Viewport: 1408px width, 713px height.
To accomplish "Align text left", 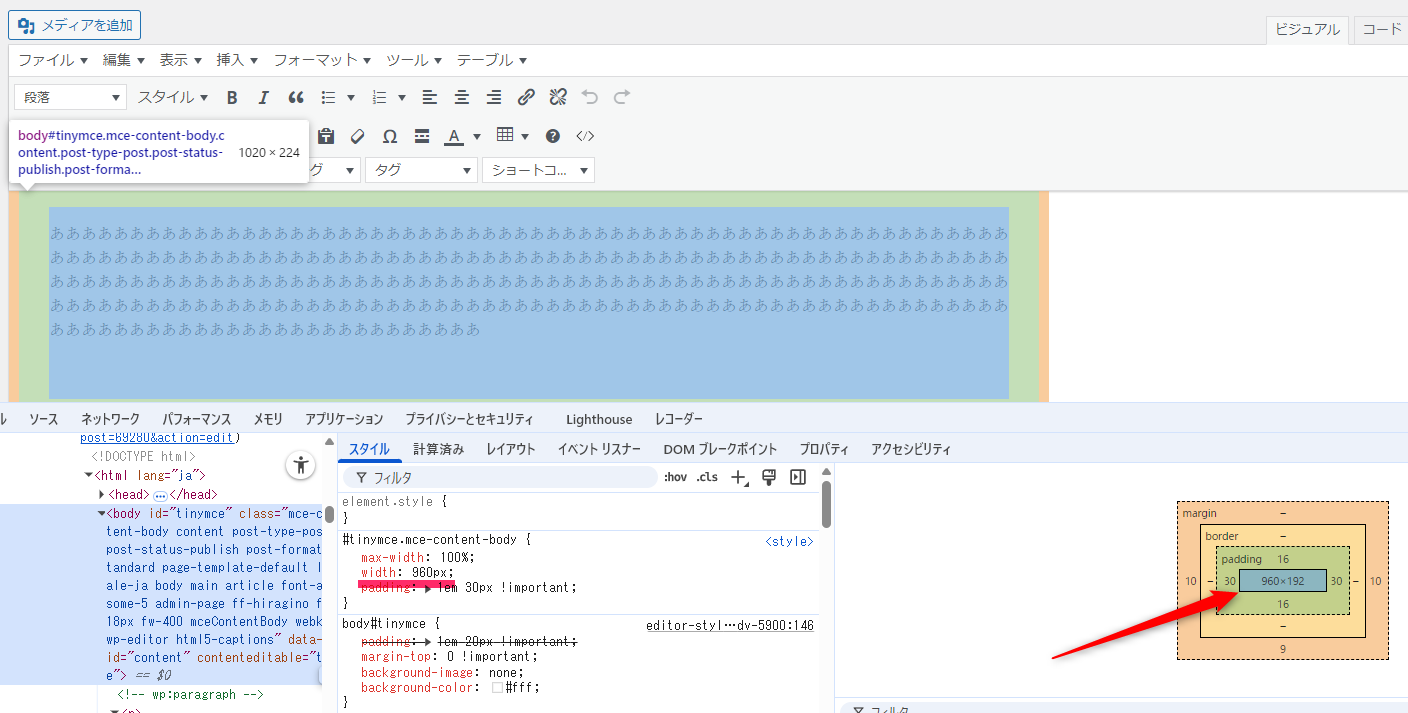I will coord(430,97).
